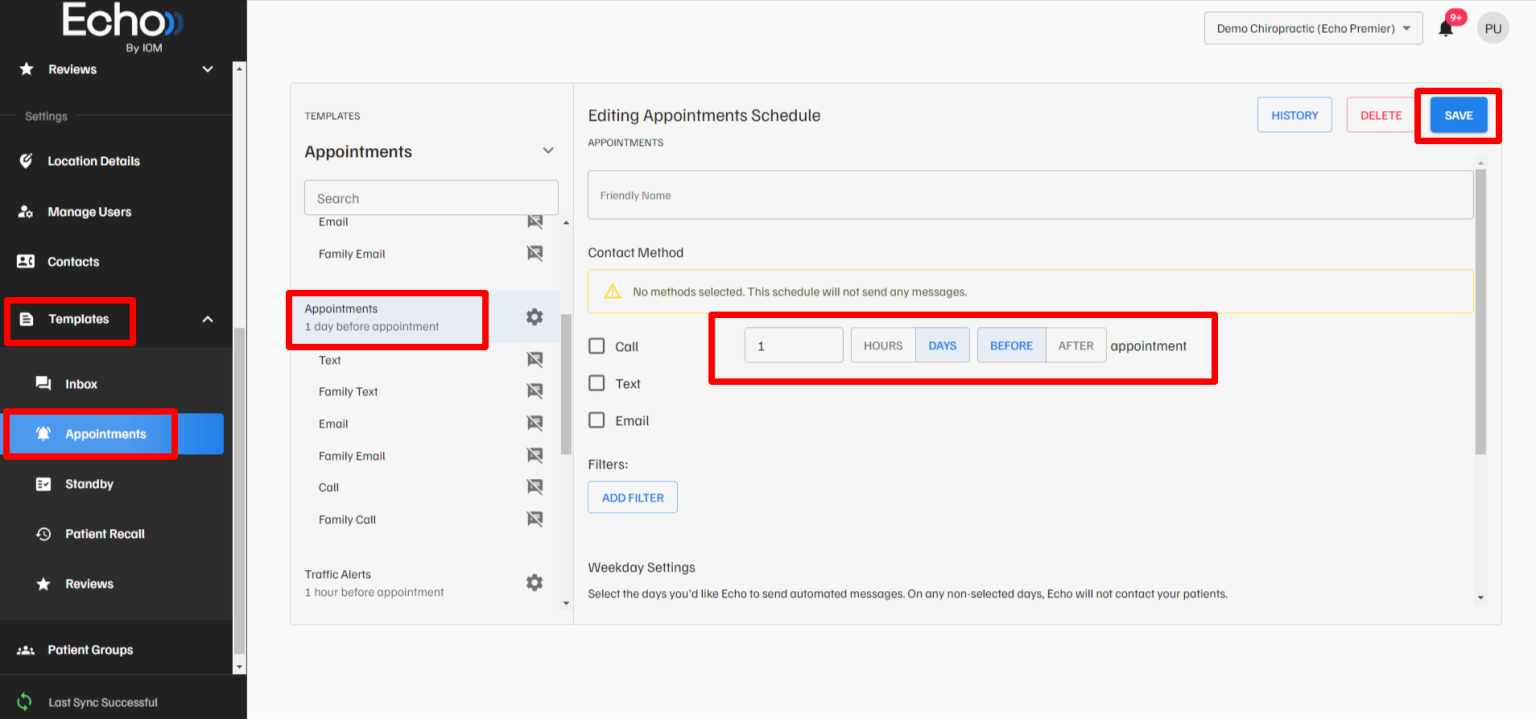Collapse the Templates sidebar menu
Viewport: 1536px width, 719px height.
click(207, 319)
